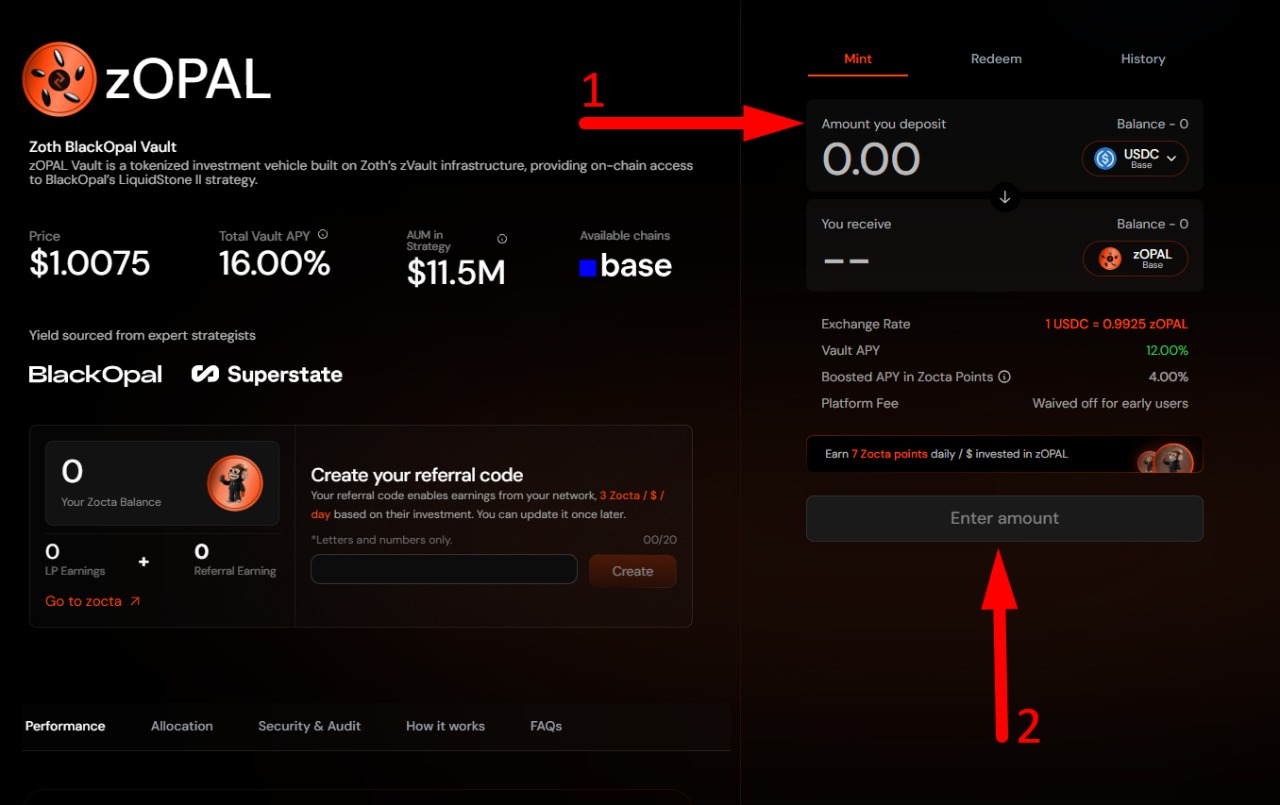Screen dimensions: 1280x805
Task: Click the BlackOpal logo
Action: pos(95,375)
